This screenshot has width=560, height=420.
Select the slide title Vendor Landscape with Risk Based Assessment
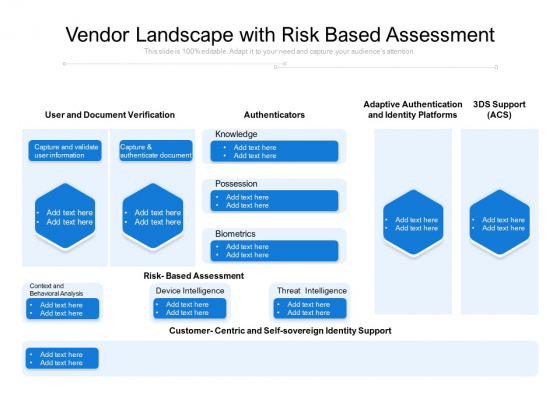pyautogui.click(x=280, y=35)
